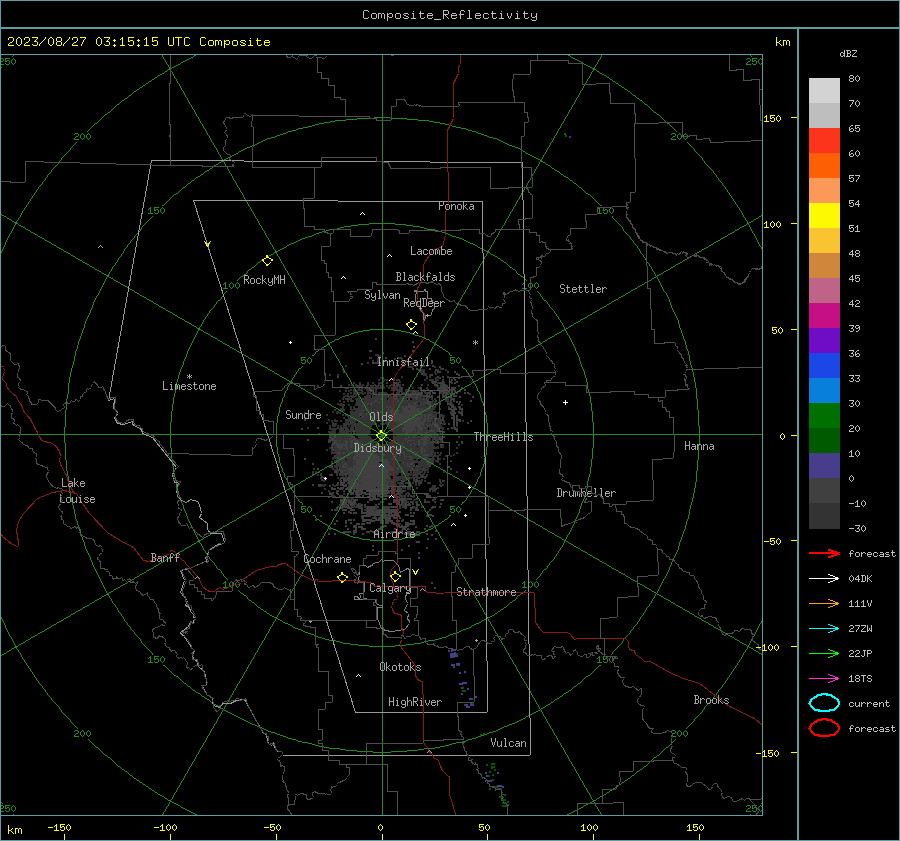Click the cyan 27ZW arrow icon

[824, 628]
